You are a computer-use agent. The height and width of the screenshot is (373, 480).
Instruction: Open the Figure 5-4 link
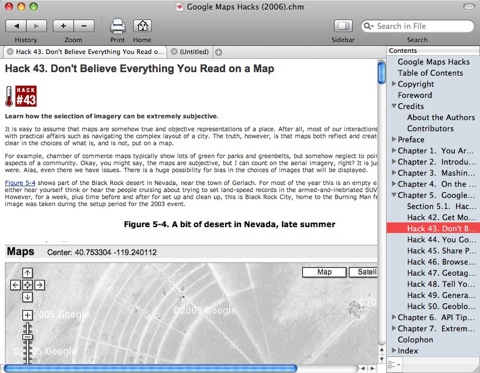click(20, 183)
